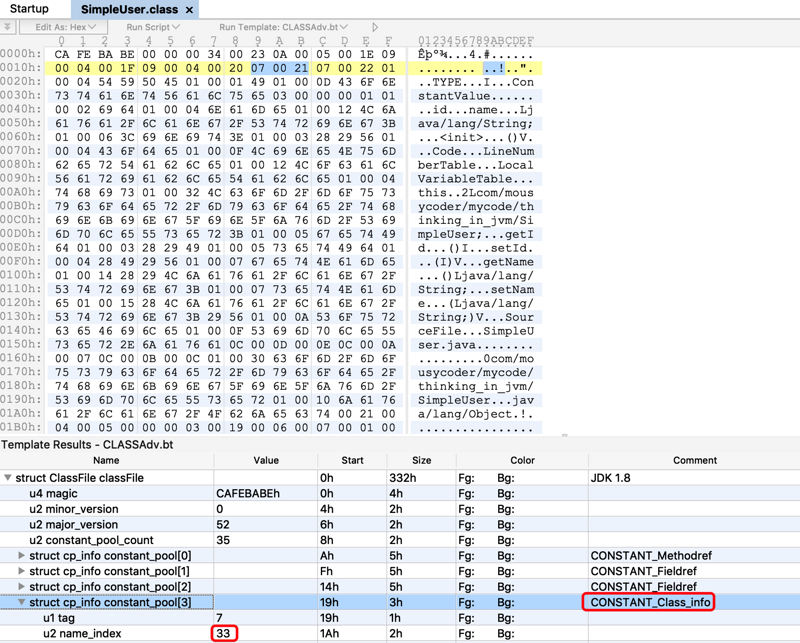The width and height of the screenshot is (800, 643).
Task: Open the Edit As: Hex dropdown
Action: (x=64, y=27)
